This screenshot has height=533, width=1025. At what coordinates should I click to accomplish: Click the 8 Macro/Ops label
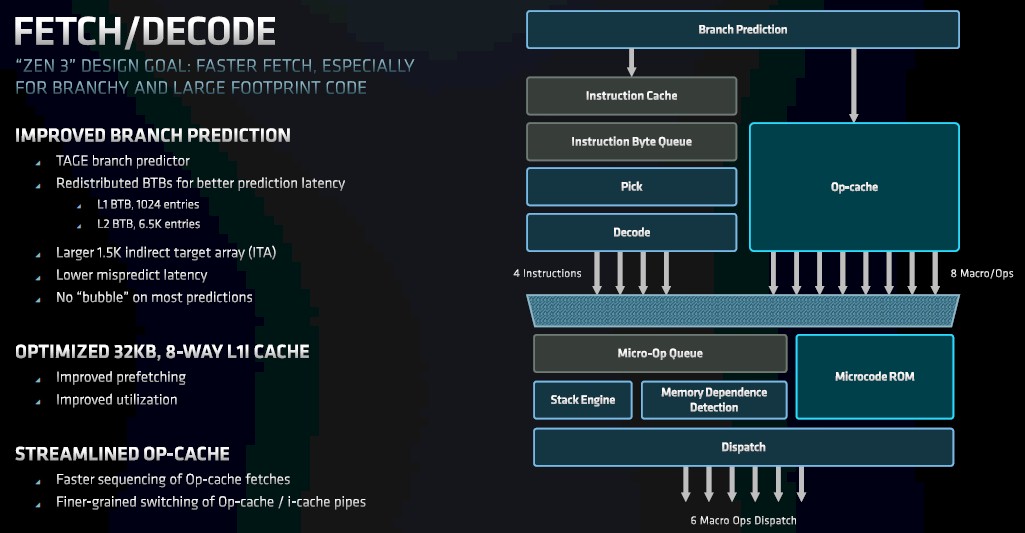point(982,273)
